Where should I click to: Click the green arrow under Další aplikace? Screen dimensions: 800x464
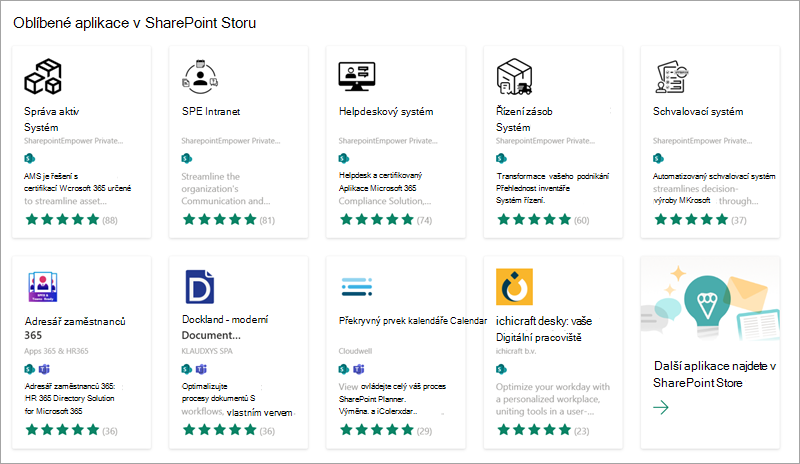pyautogui.click(x=661, y=407)
